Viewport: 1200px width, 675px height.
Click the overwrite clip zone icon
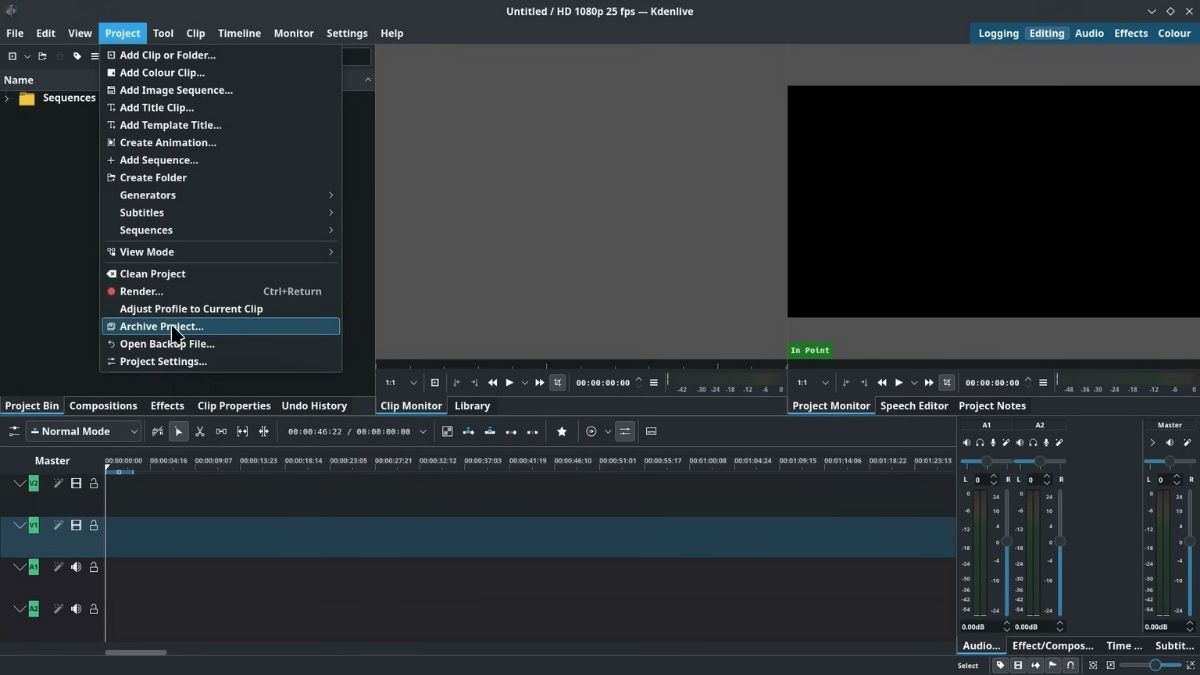[x=489, y=432]
